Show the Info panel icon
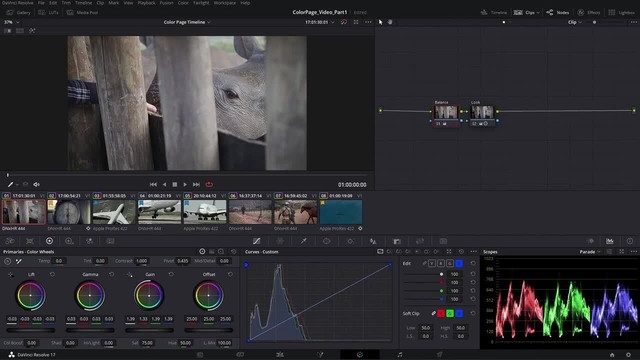 coord(630,241)
